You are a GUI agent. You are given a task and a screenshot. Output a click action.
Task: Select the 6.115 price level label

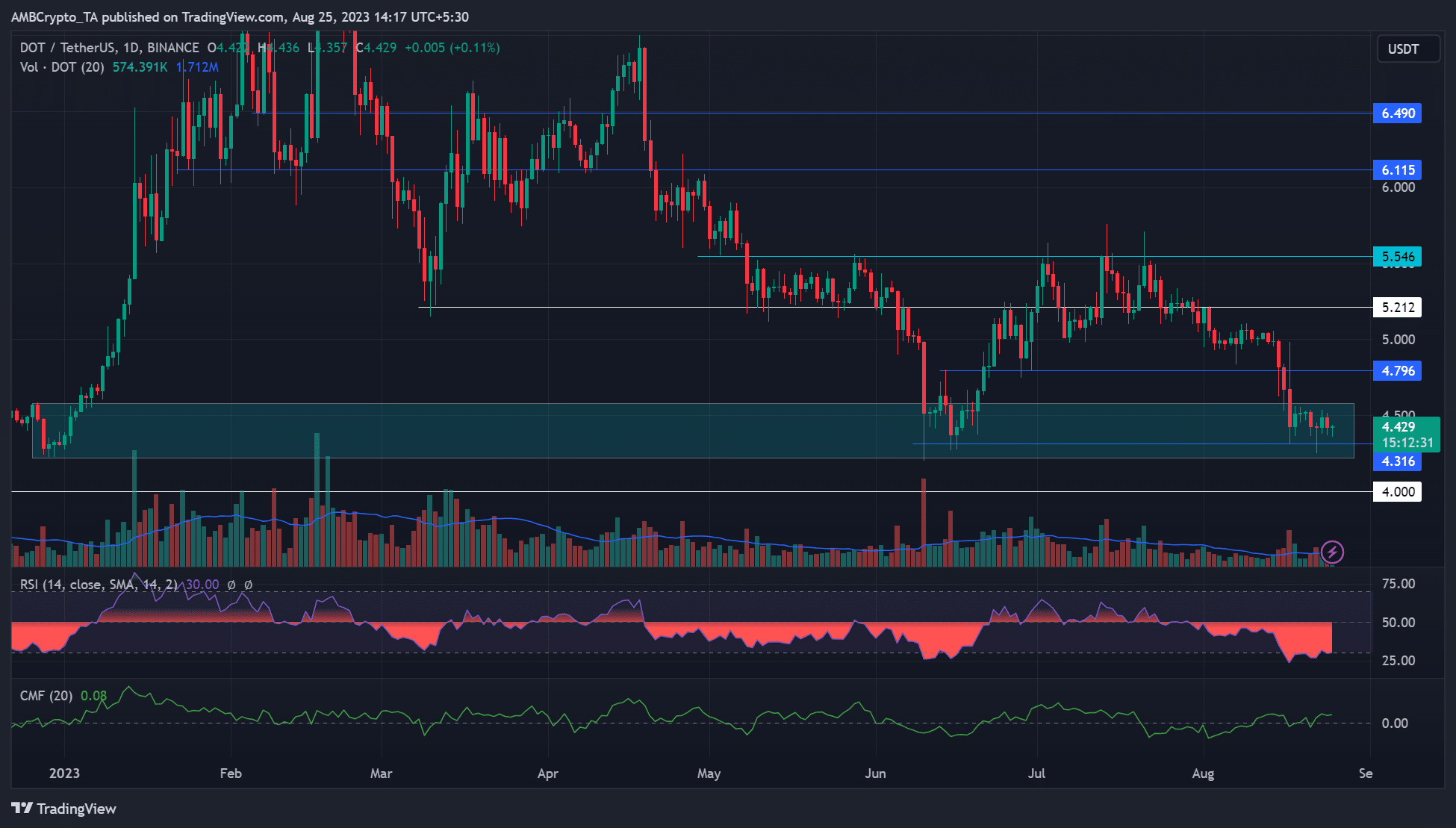tap(1397, 170)
